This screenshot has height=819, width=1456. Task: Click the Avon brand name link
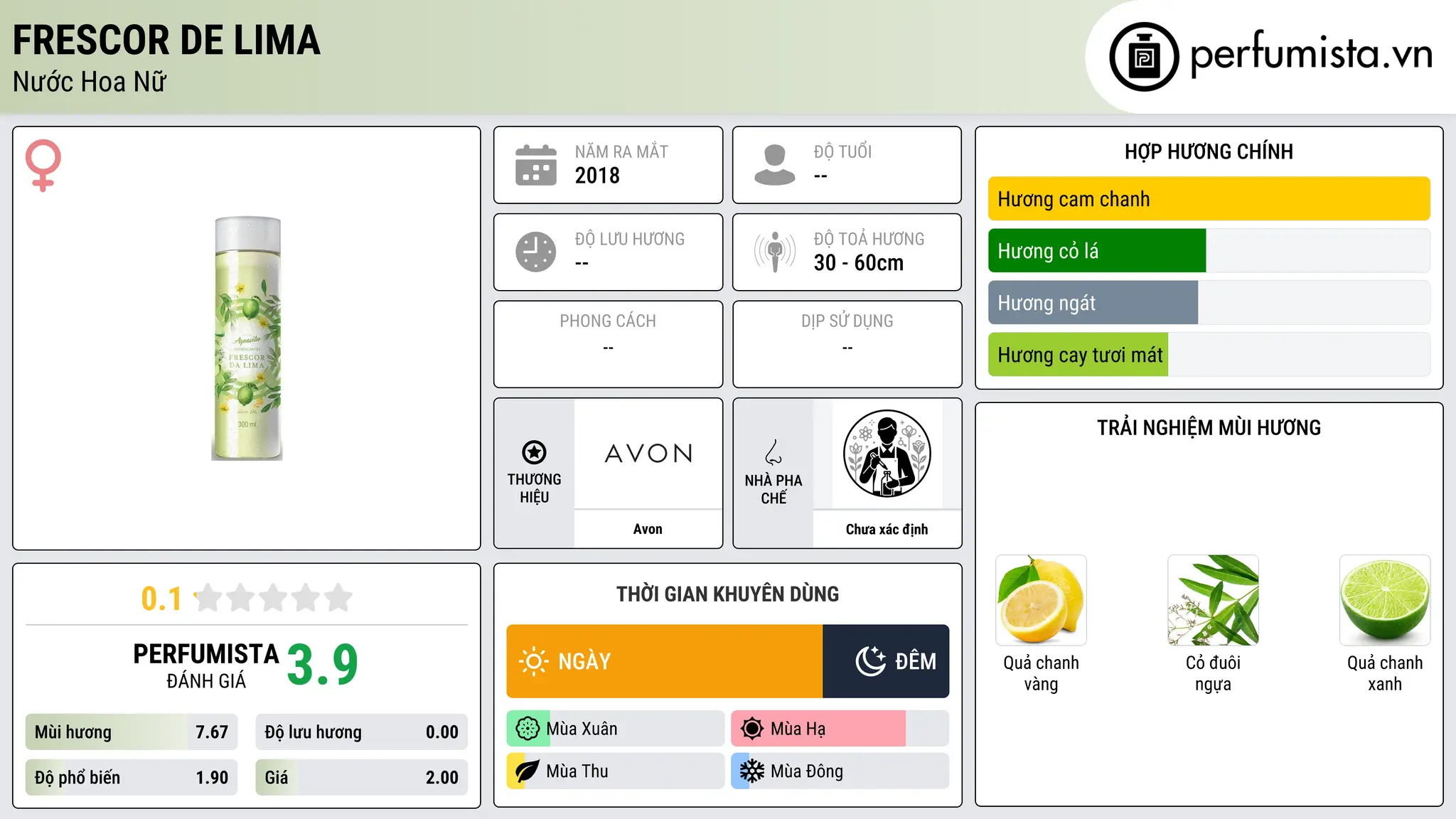[x=648, y=529]
